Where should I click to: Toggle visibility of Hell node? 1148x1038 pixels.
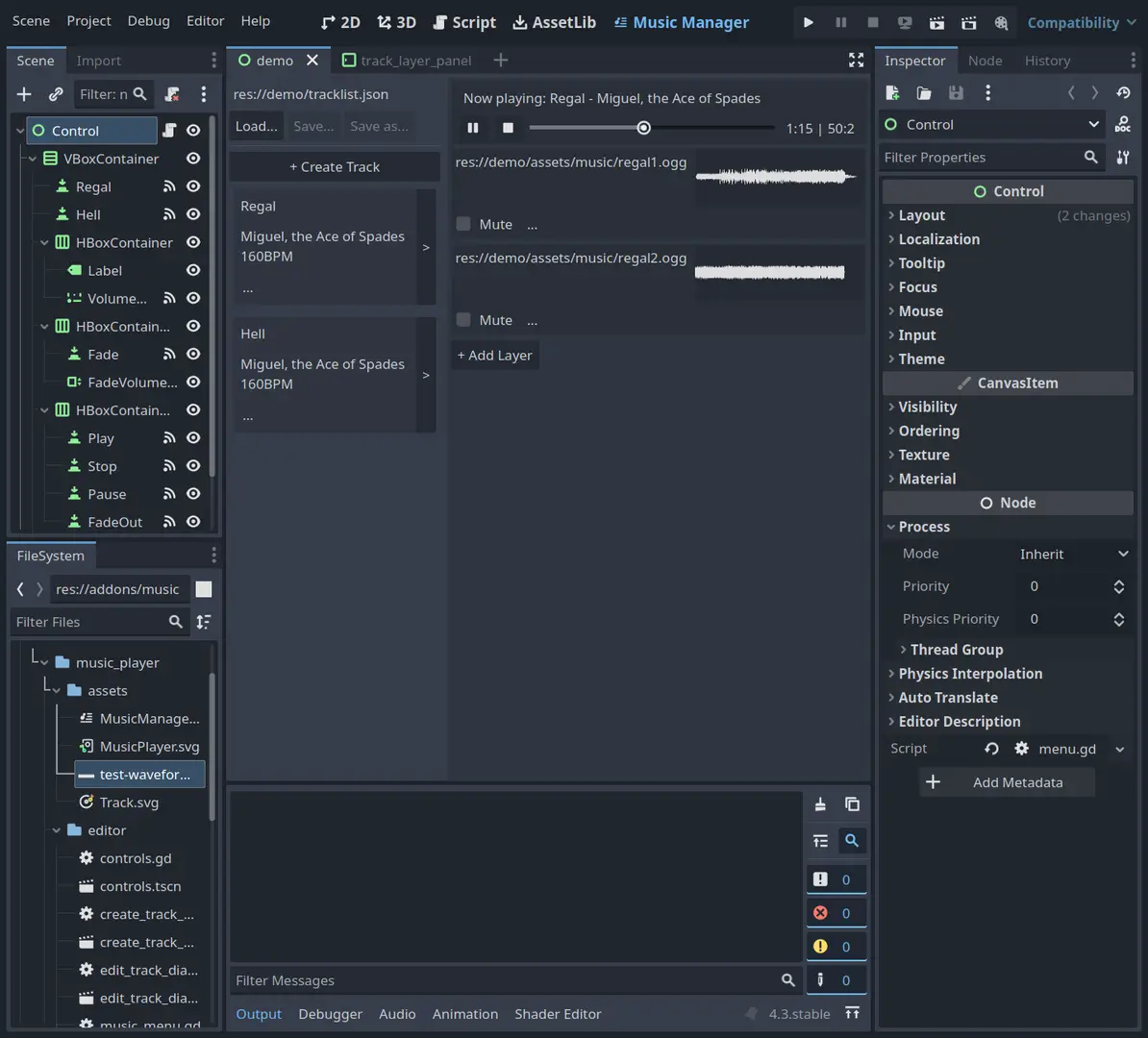[x=193, y=214]
